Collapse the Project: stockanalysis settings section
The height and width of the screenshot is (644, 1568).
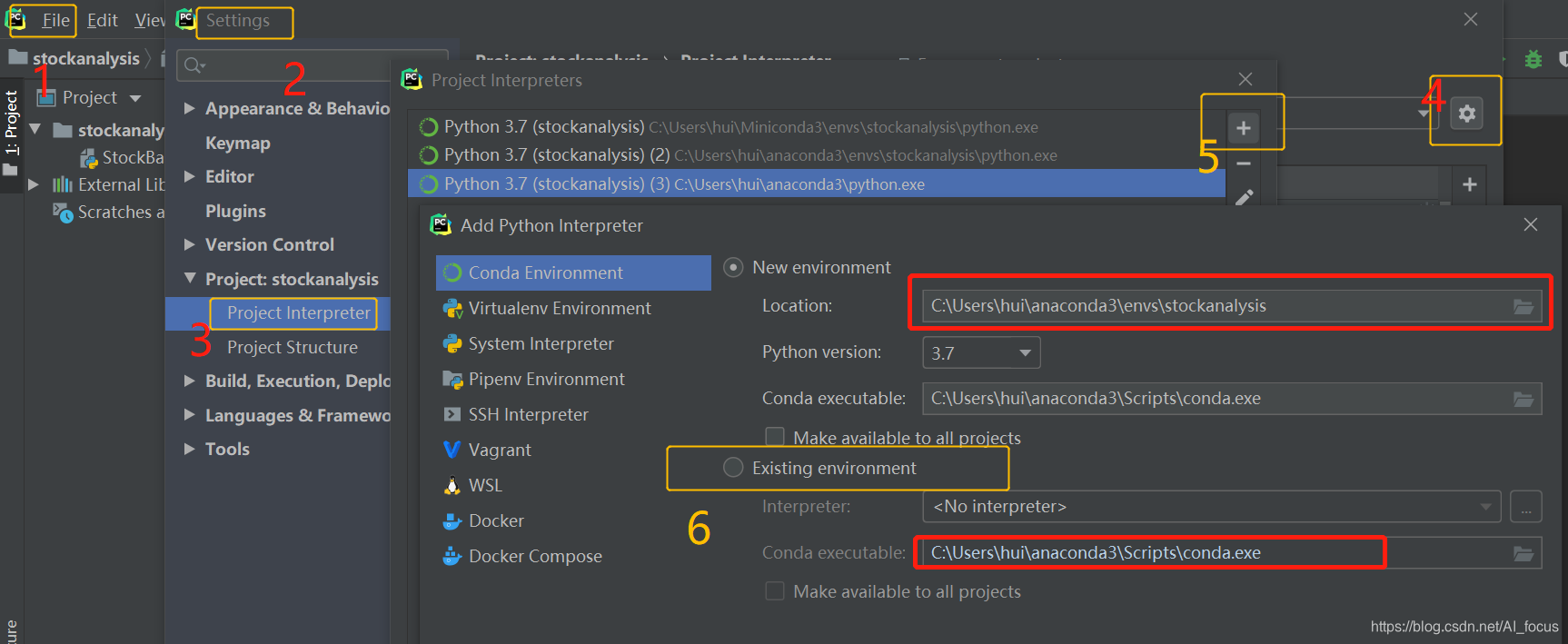click(x=190, y=279)
